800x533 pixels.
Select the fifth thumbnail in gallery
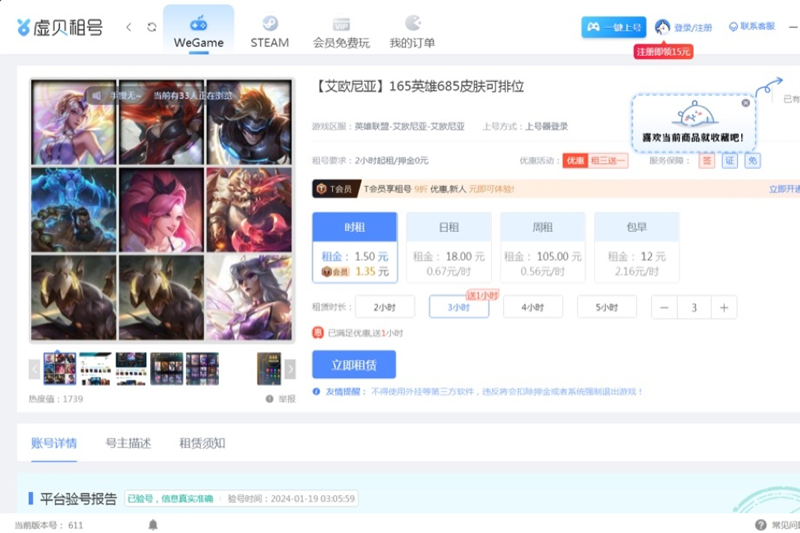(203, 368)
